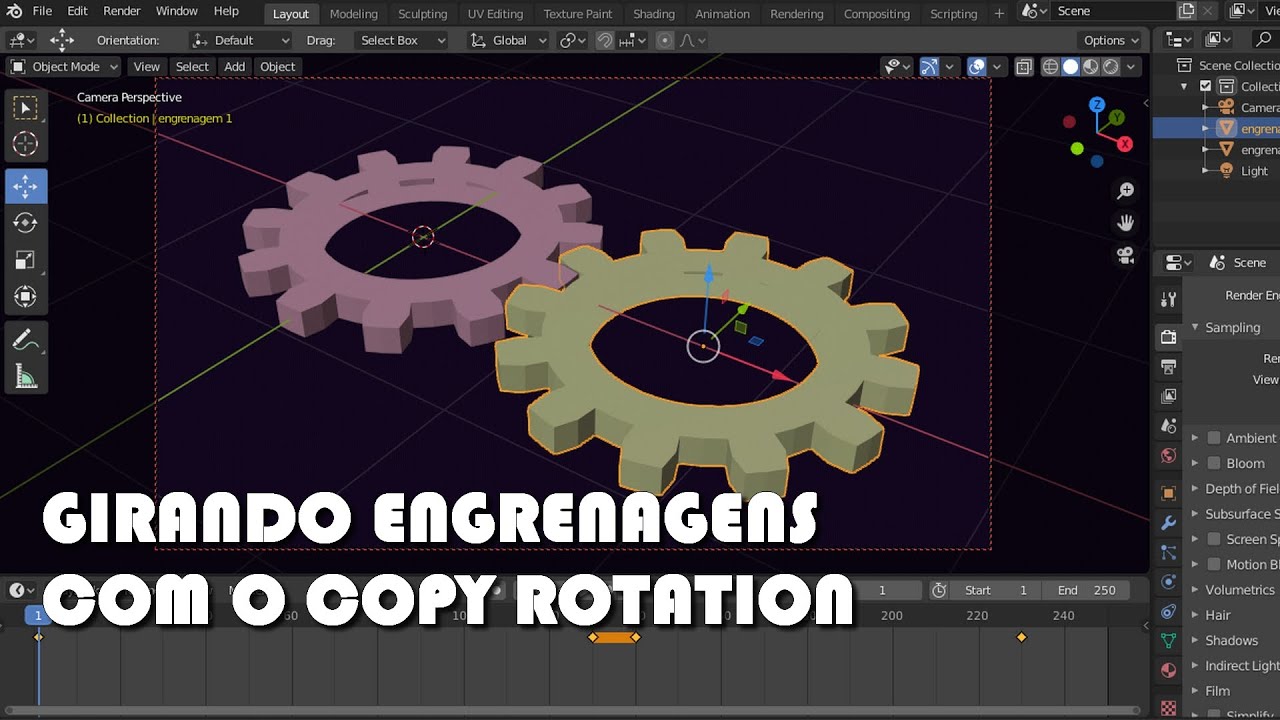The width and height of the screenshot is (1280, 720).
Task: Open the Modifiers wrench properties tab
Action: click(x=1168, y=523)
